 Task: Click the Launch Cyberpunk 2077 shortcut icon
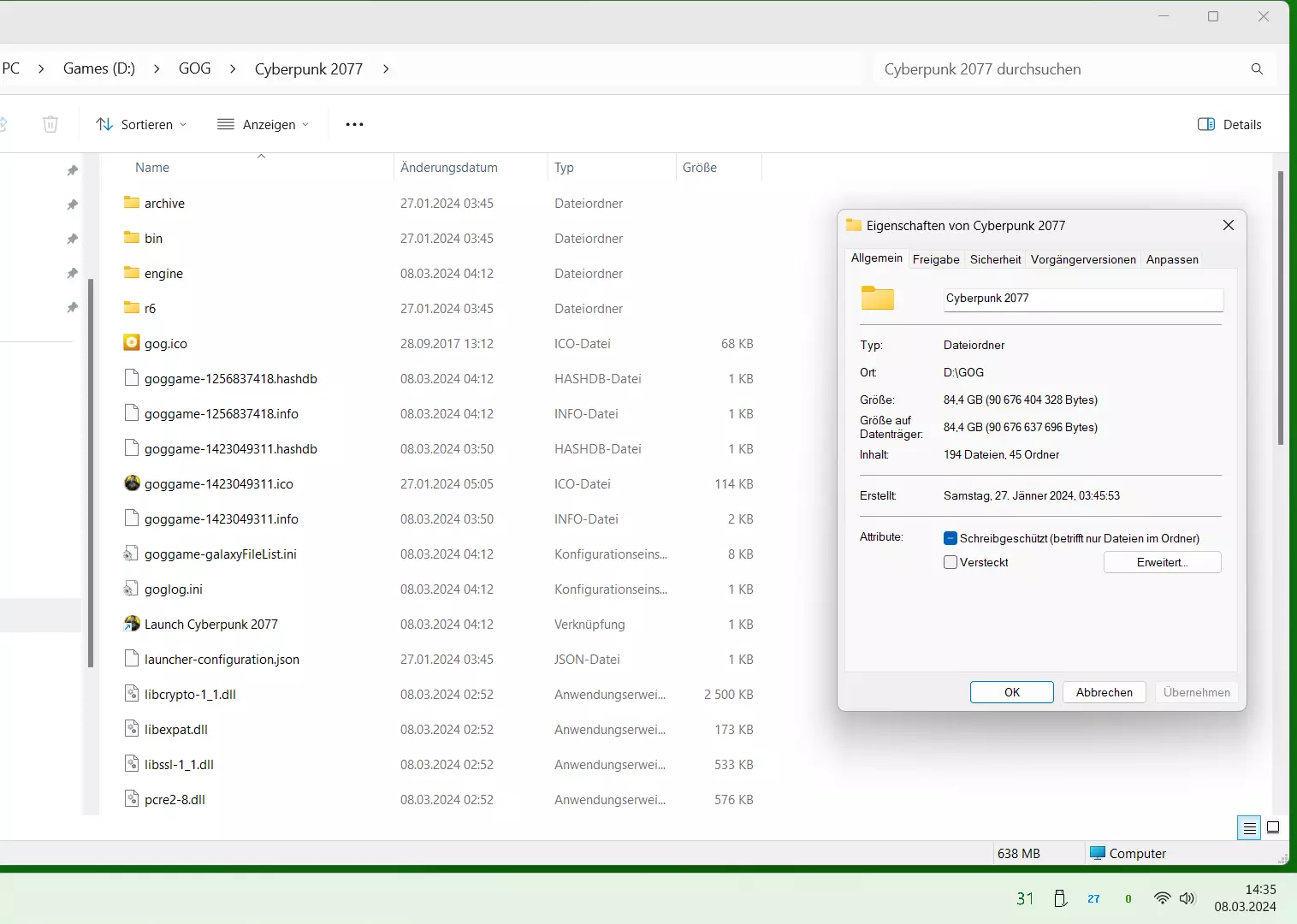132,624
